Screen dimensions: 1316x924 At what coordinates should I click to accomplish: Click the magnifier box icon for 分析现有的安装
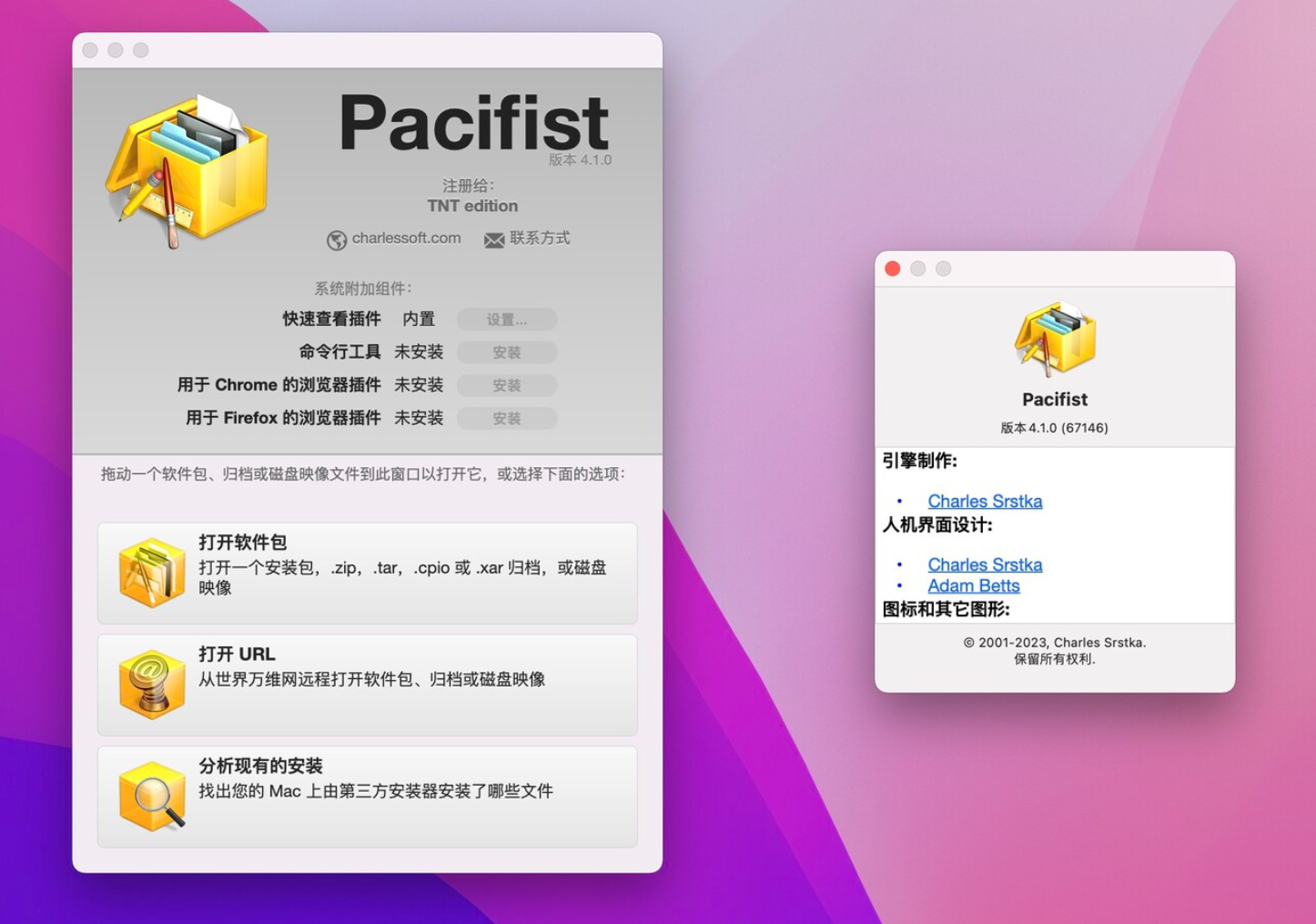pos(152,796)
